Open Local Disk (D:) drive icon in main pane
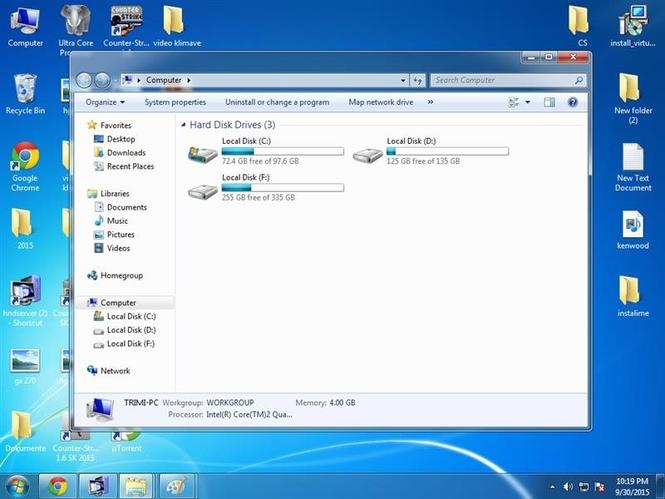This screenshot has height=499, width=665. [368, 155]
